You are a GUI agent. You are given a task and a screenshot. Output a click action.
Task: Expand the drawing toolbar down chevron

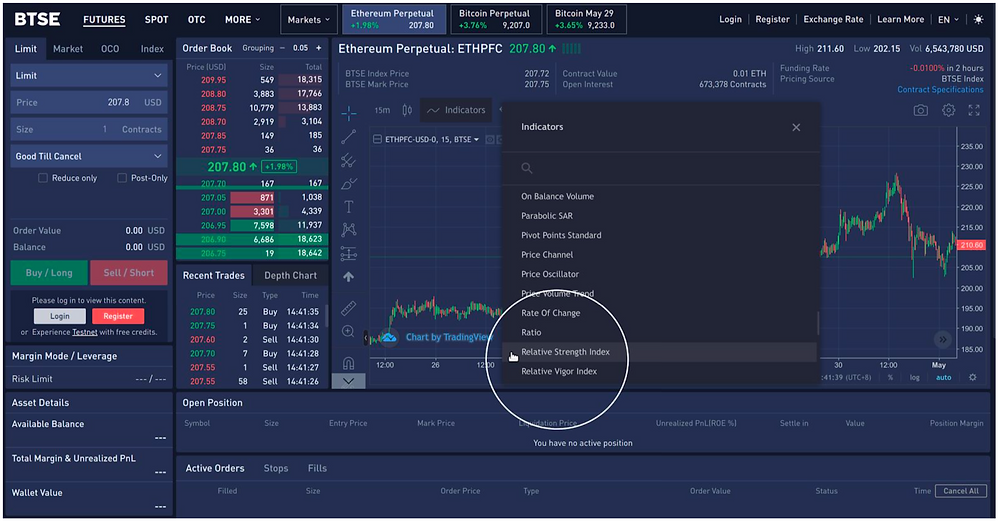pyautogui.click(x=349, y=381)
